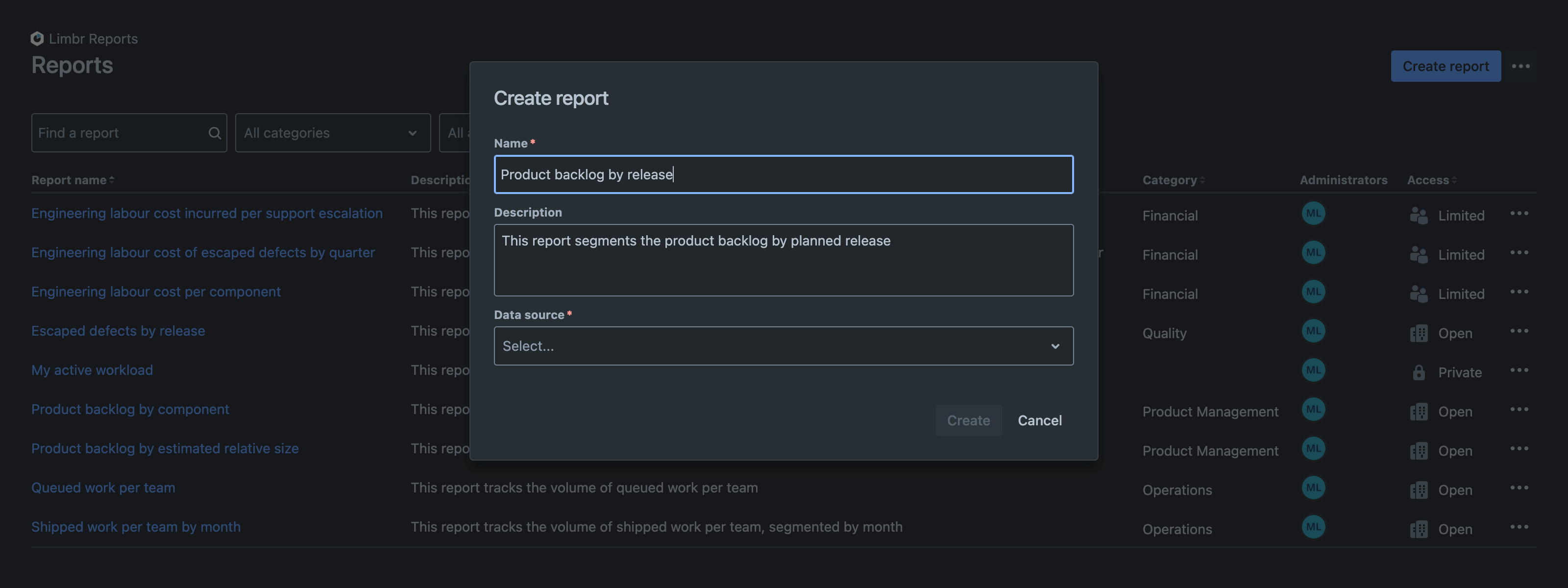
Task: Click the ML administrator avatar on Escaped defects row
Action: [x=1314, y=331]
